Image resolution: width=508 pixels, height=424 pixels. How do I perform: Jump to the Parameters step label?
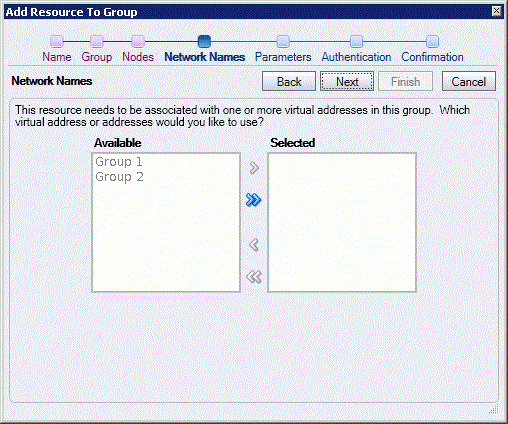click(x=283, y=57)
